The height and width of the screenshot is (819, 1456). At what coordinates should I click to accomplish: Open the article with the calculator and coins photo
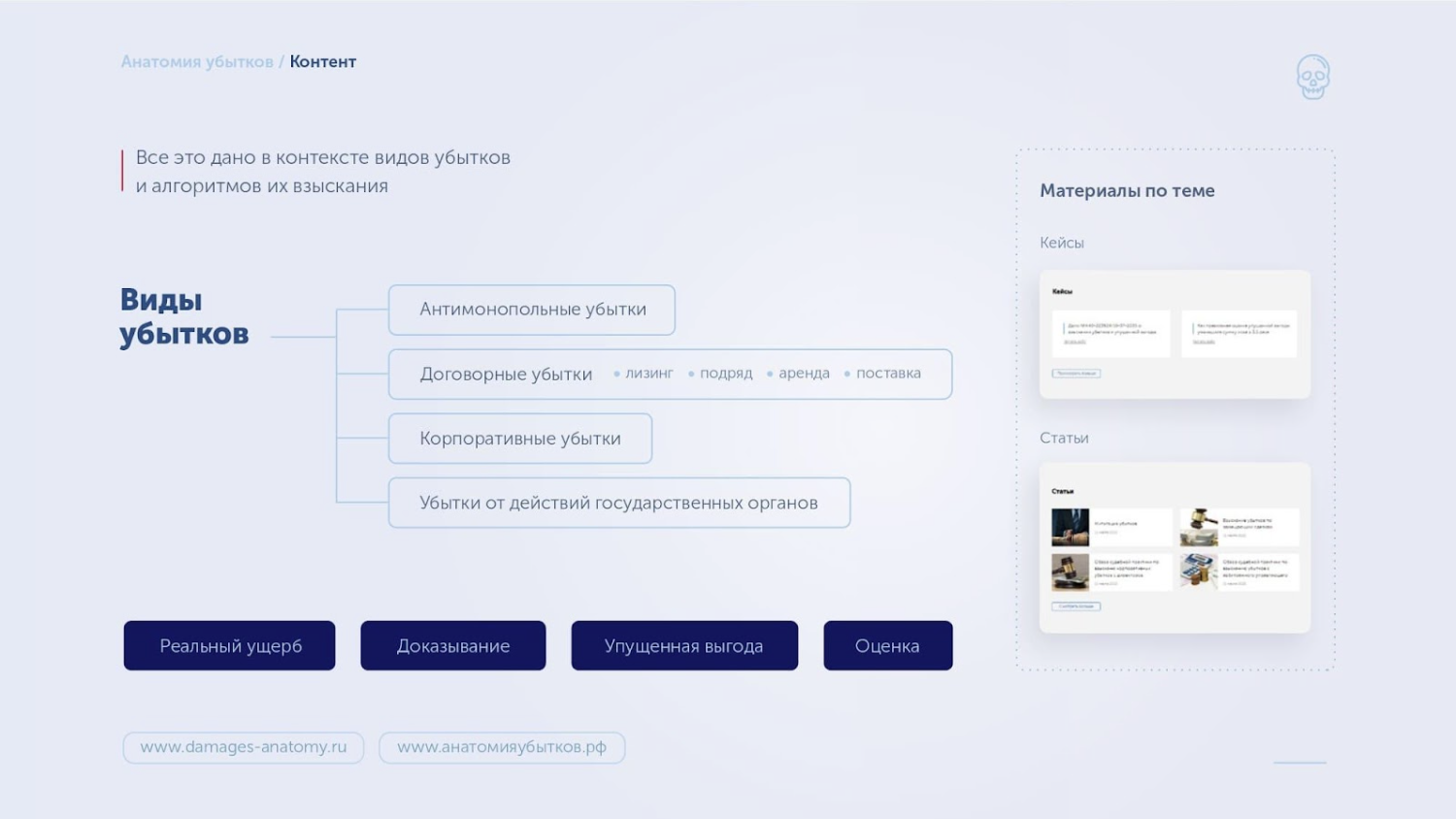pyautogui.click(x=1240, y=573)
